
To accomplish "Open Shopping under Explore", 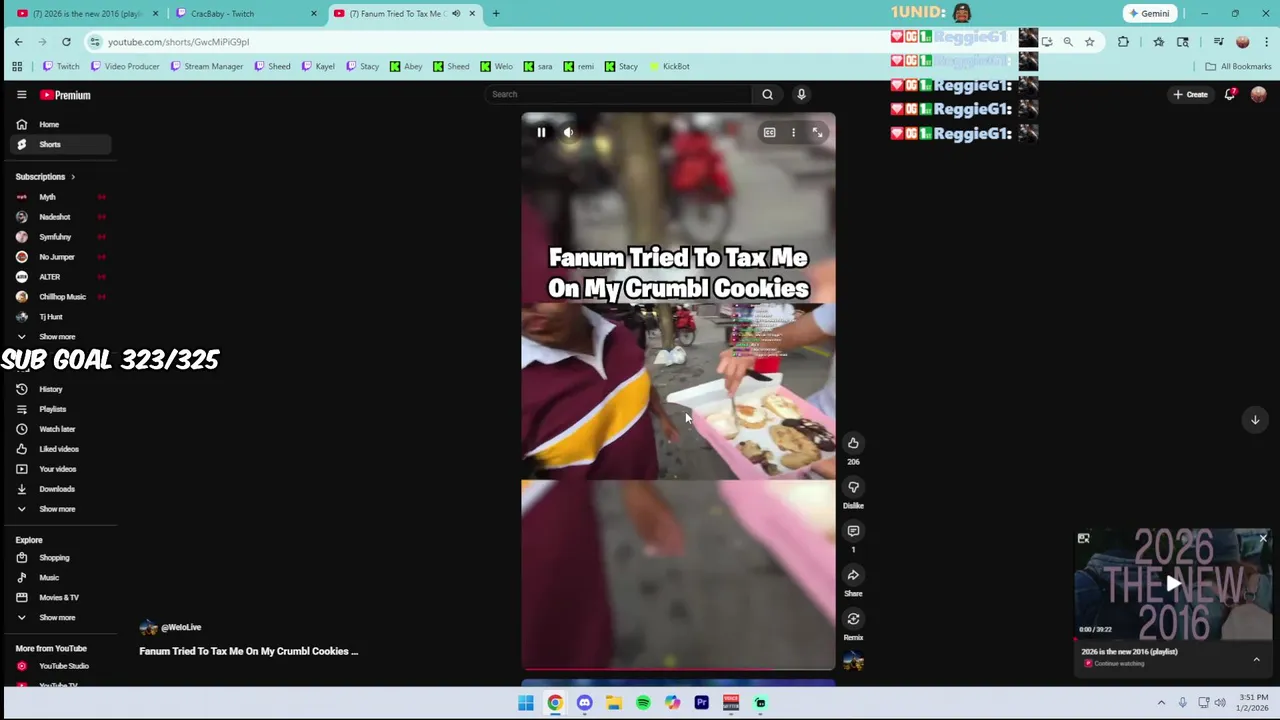I will pos(60,558).
